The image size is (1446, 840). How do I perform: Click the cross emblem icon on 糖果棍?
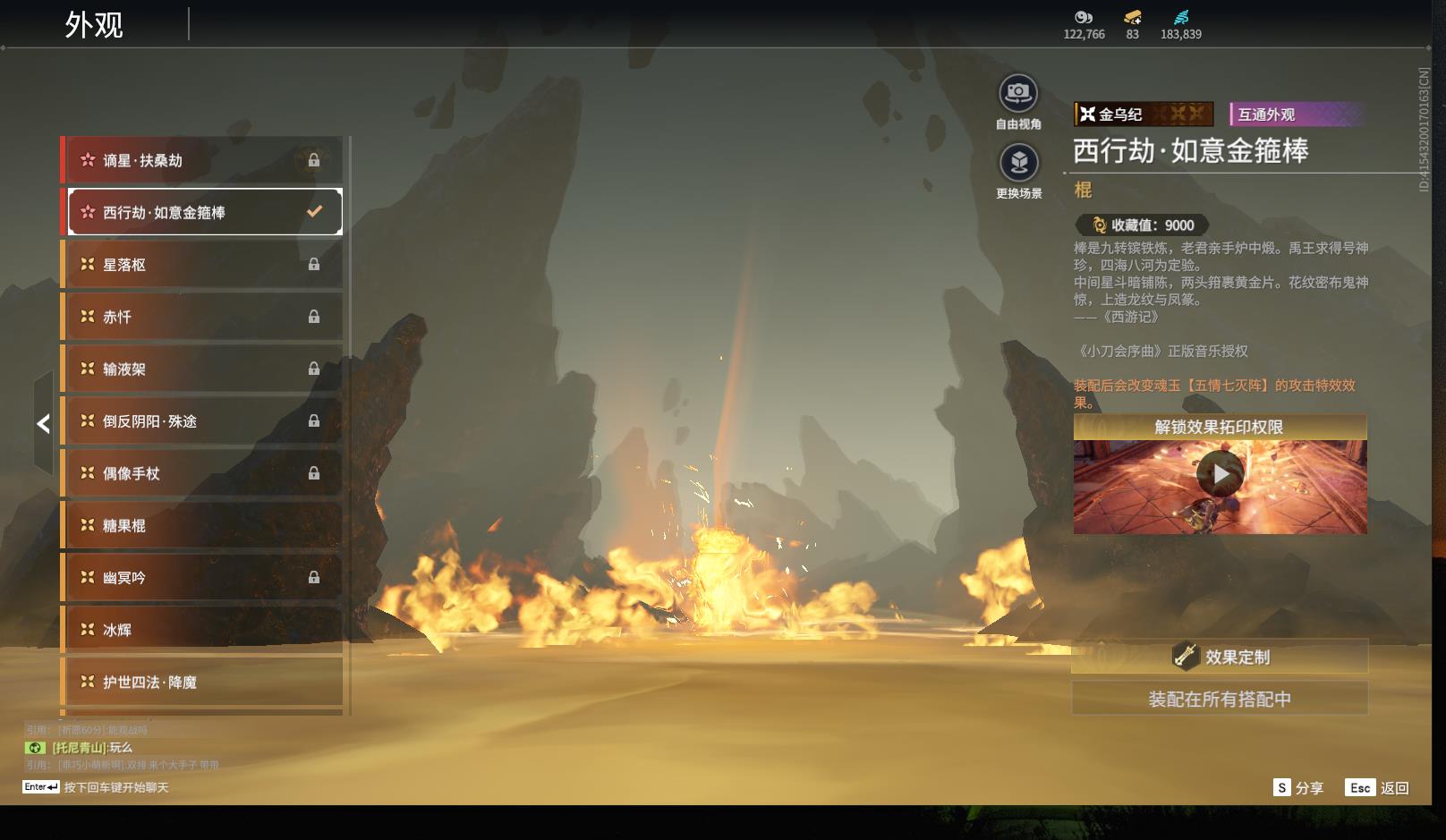(88, 526)
